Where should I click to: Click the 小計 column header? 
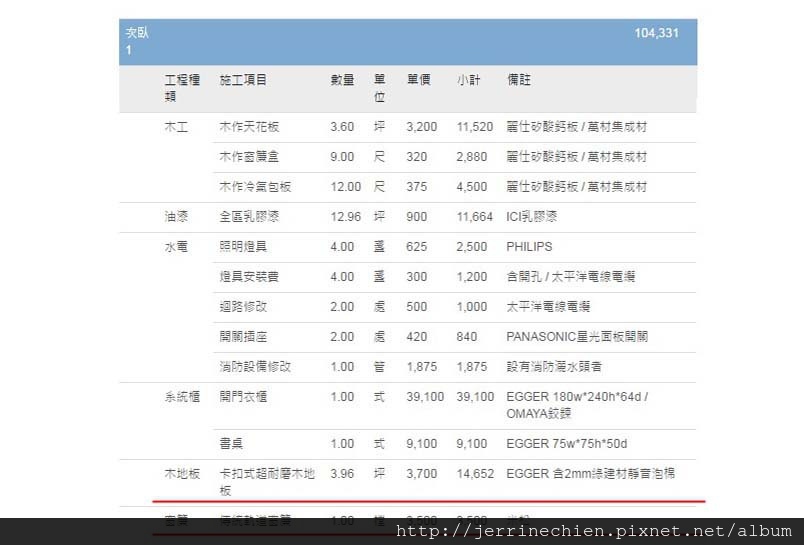point(469,79)
